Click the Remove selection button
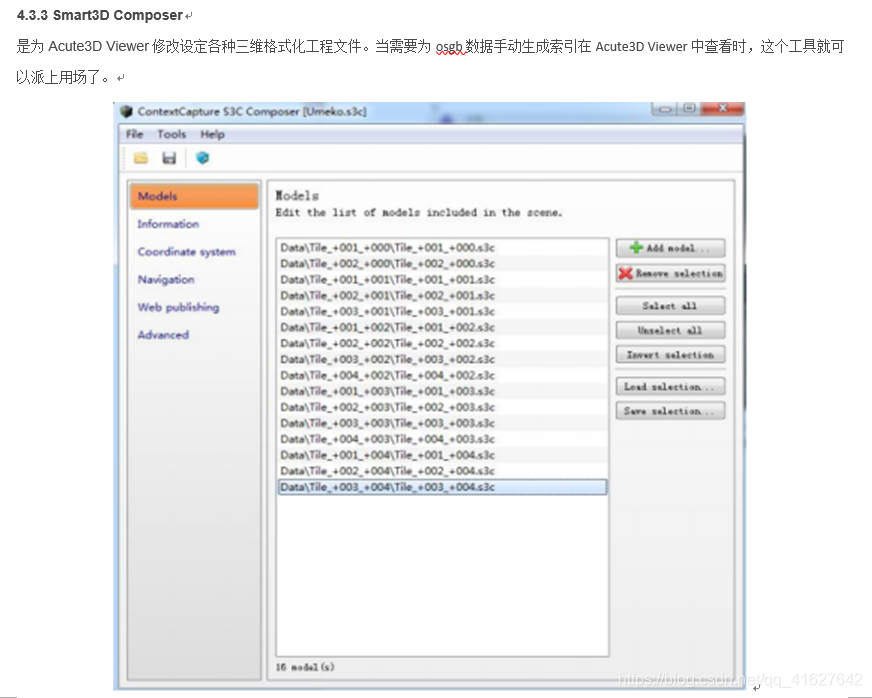 (x=670, y=273)
